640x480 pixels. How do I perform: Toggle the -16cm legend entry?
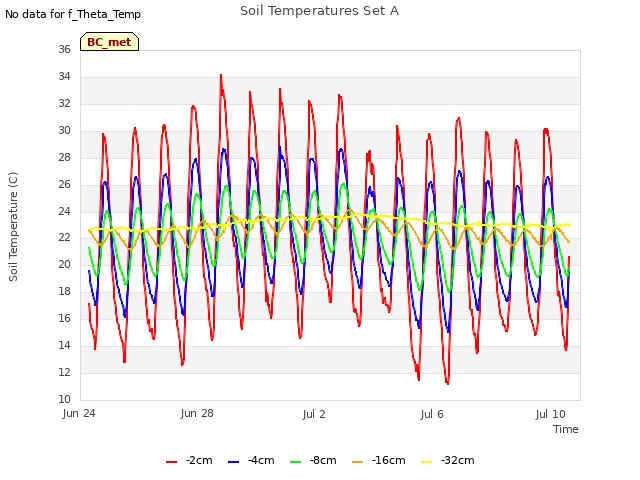tap(379, 460)
